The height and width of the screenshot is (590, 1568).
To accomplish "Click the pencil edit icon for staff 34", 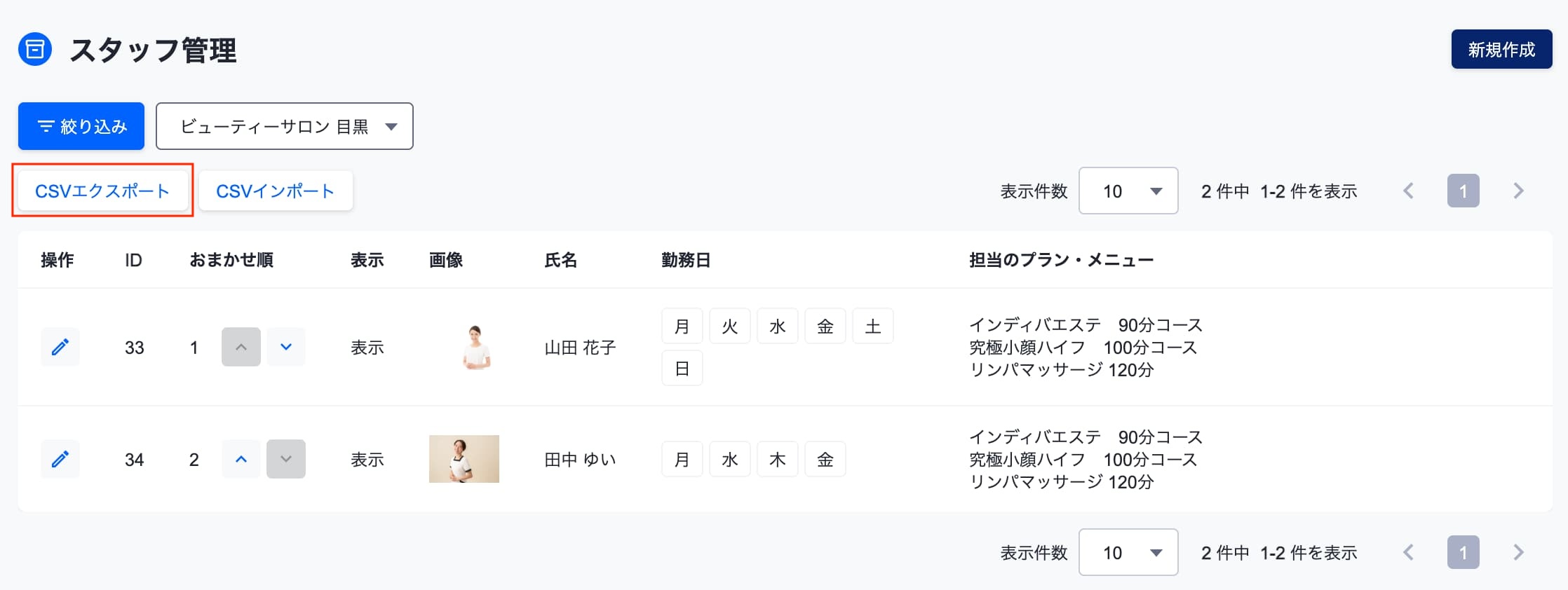I will pyautogui.click(x=60, y=459).
